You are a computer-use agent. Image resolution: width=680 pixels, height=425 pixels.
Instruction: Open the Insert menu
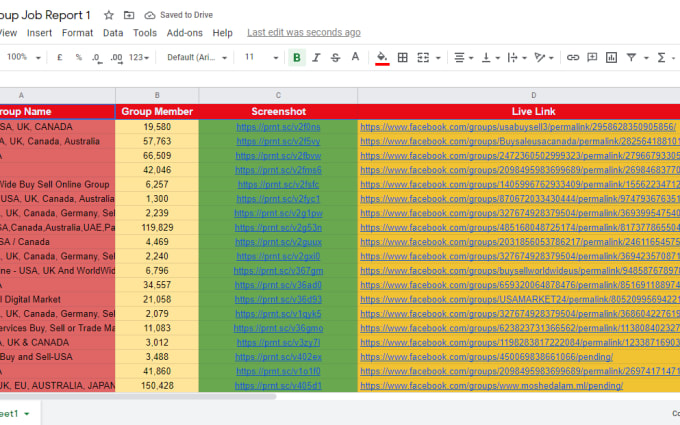39,33
